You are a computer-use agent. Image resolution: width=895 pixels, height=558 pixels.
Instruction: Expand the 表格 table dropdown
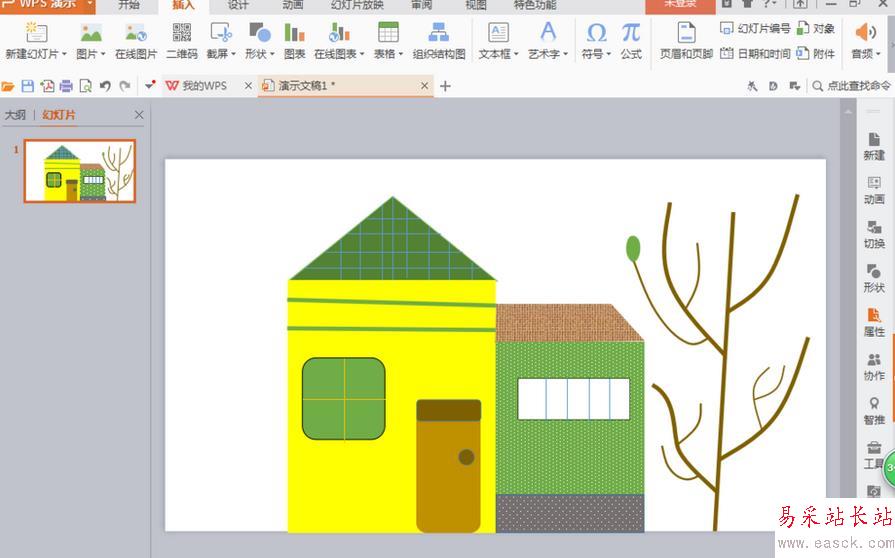400,54
